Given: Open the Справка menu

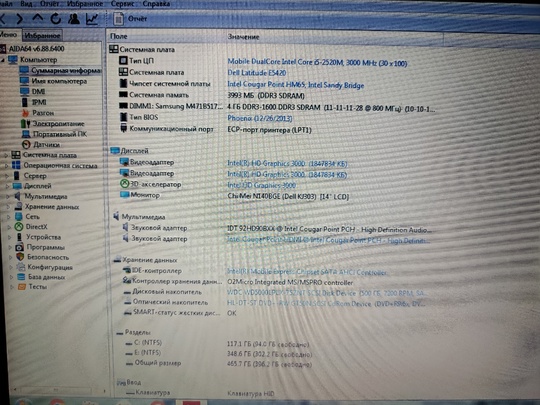Looking at the screenshot, I should (x=156, y=4).
